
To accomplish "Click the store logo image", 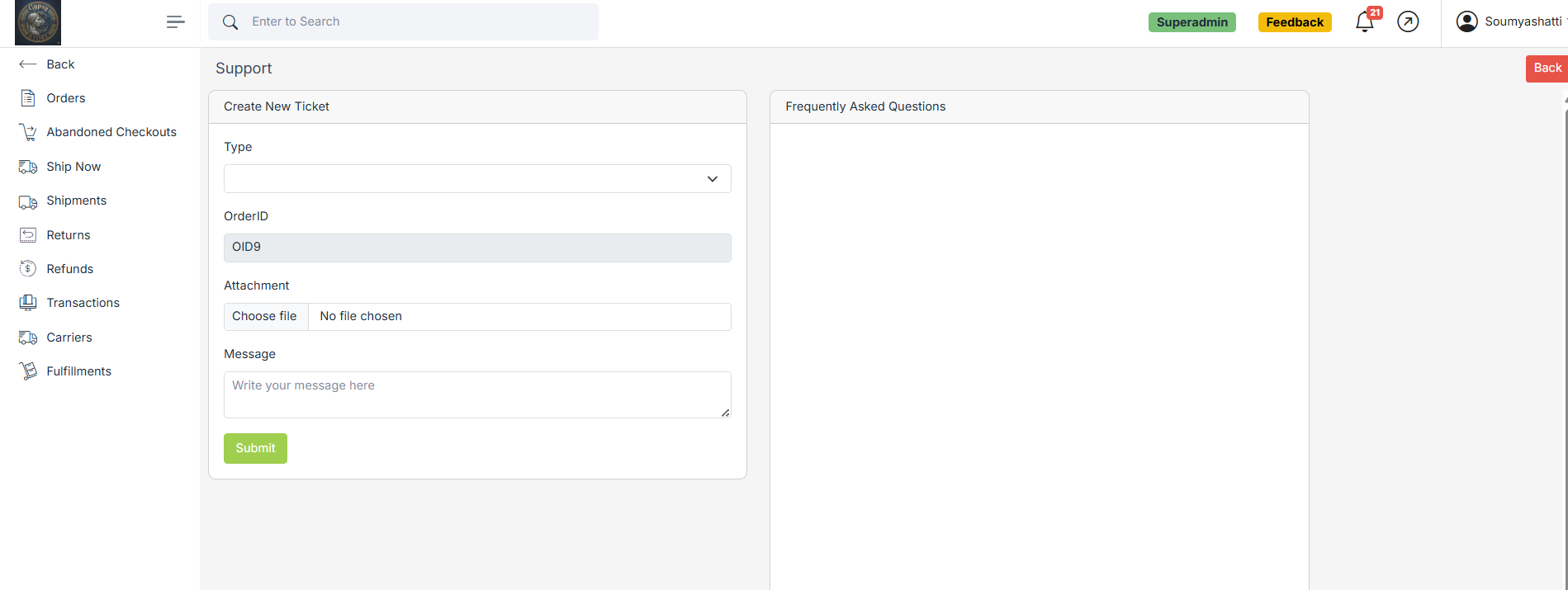I will (38, 22).
